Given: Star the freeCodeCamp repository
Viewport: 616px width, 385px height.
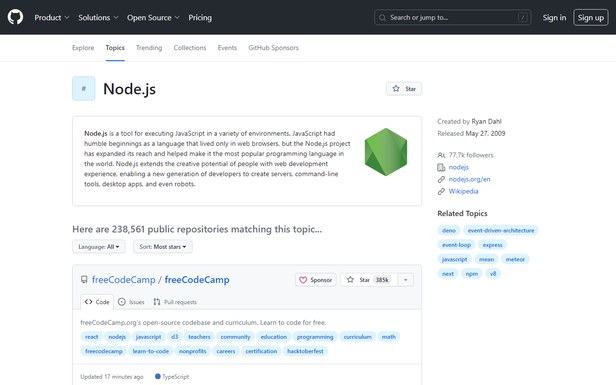Looking at the screenshot, I should [x=369, y=280].
